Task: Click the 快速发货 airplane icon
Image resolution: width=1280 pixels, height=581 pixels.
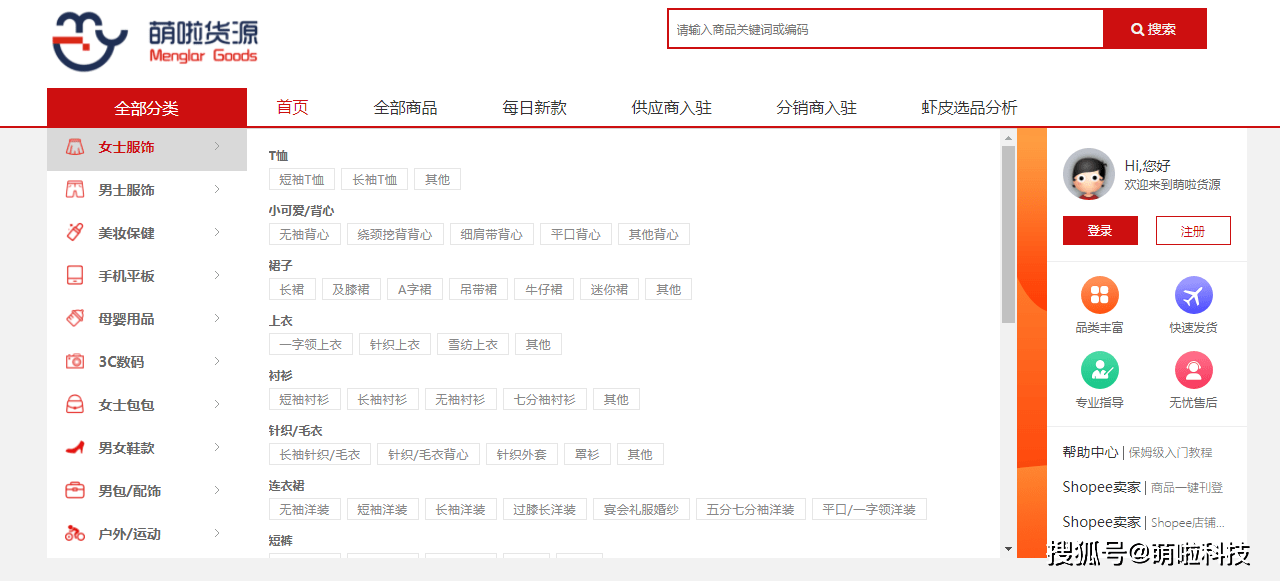Action: (x=1193, y=295)
